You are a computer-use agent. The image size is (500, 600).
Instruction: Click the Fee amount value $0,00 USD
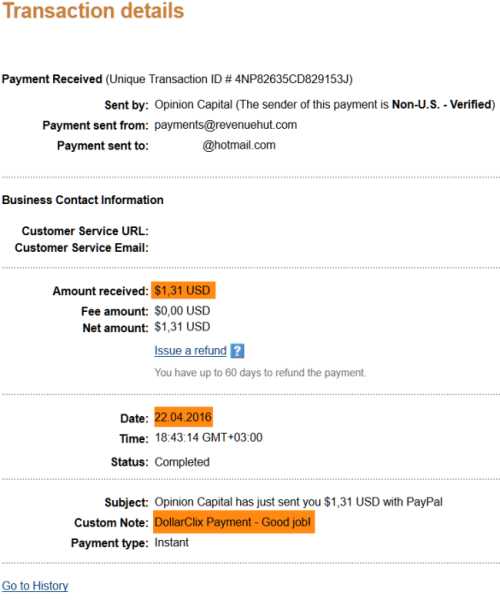tap(182, 311)
